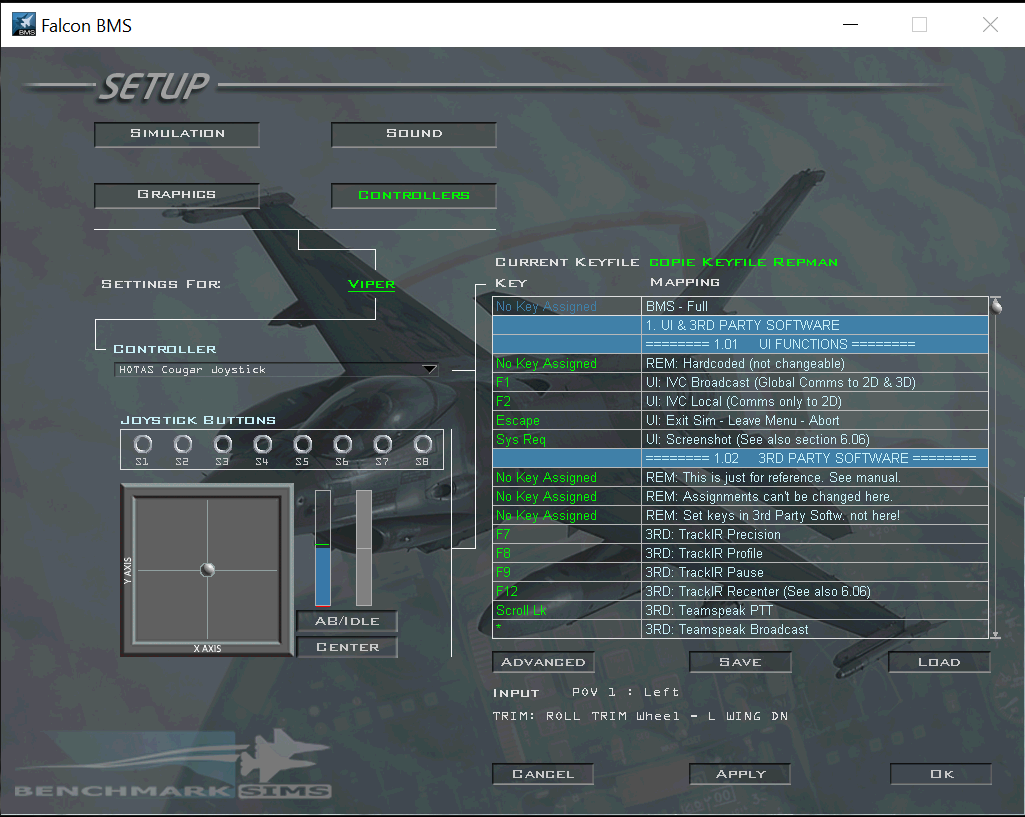The image size is (1025, 817).
Task: Load a keyfile
Action: [939, 662]
